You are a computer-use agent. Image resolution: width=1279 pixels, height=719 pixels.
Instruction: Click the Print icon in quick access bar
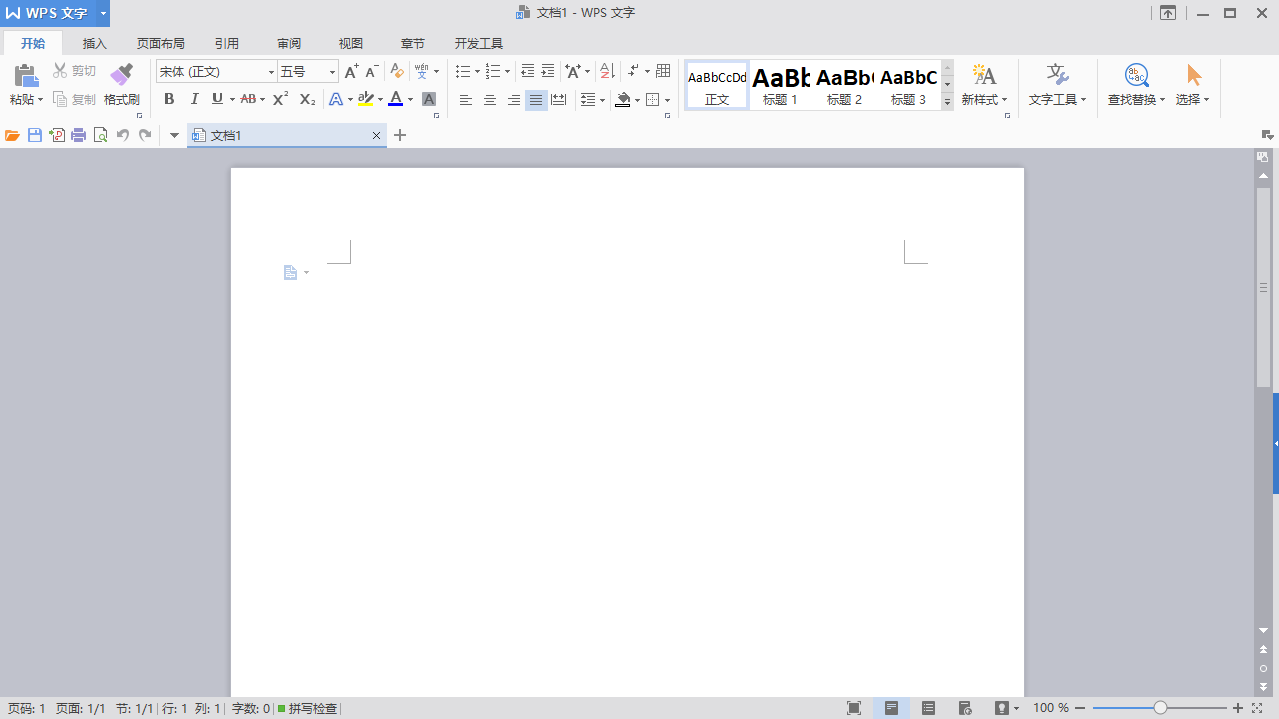[x=79, y=135]
